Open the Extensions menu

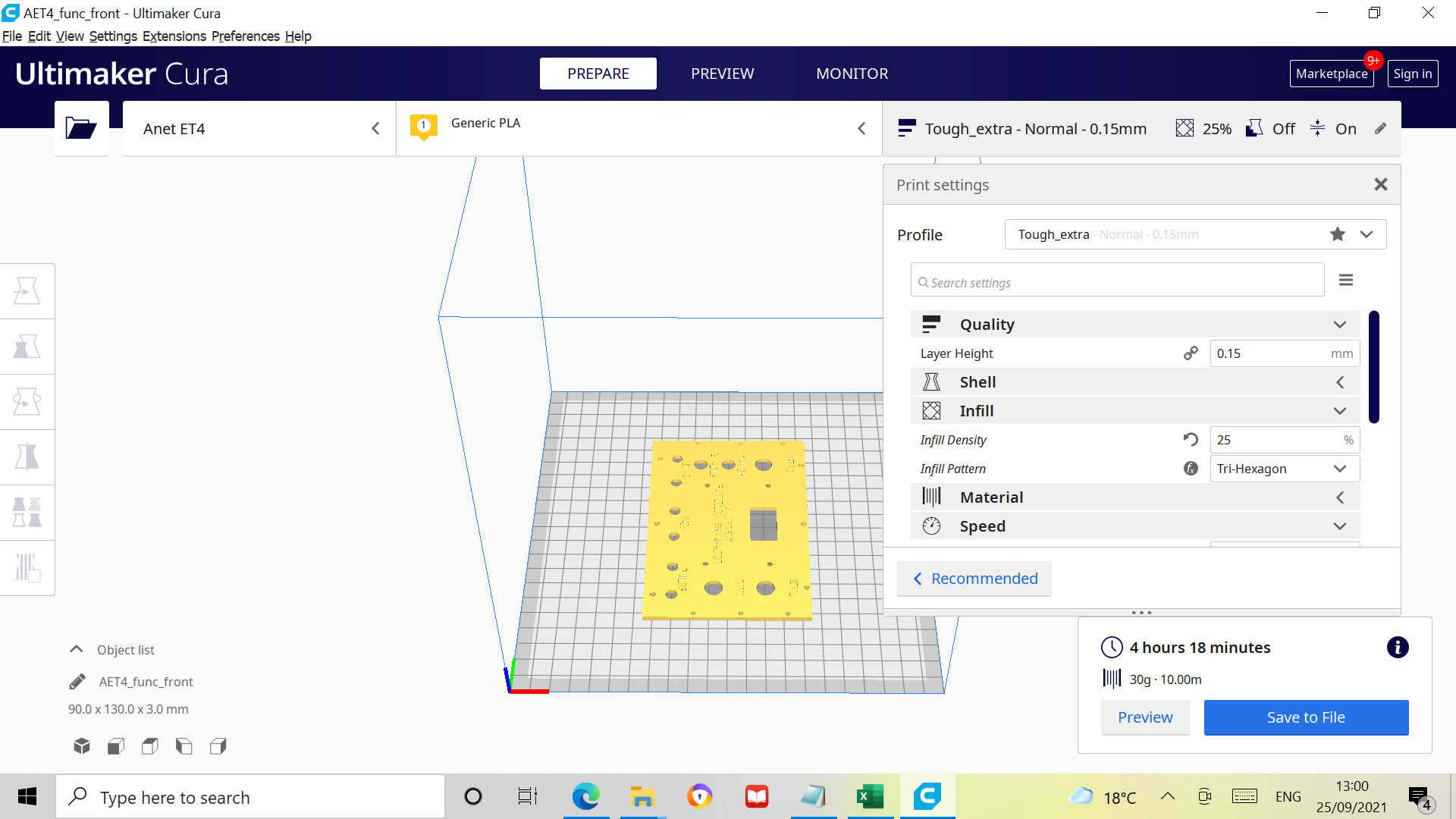point(174,36)
